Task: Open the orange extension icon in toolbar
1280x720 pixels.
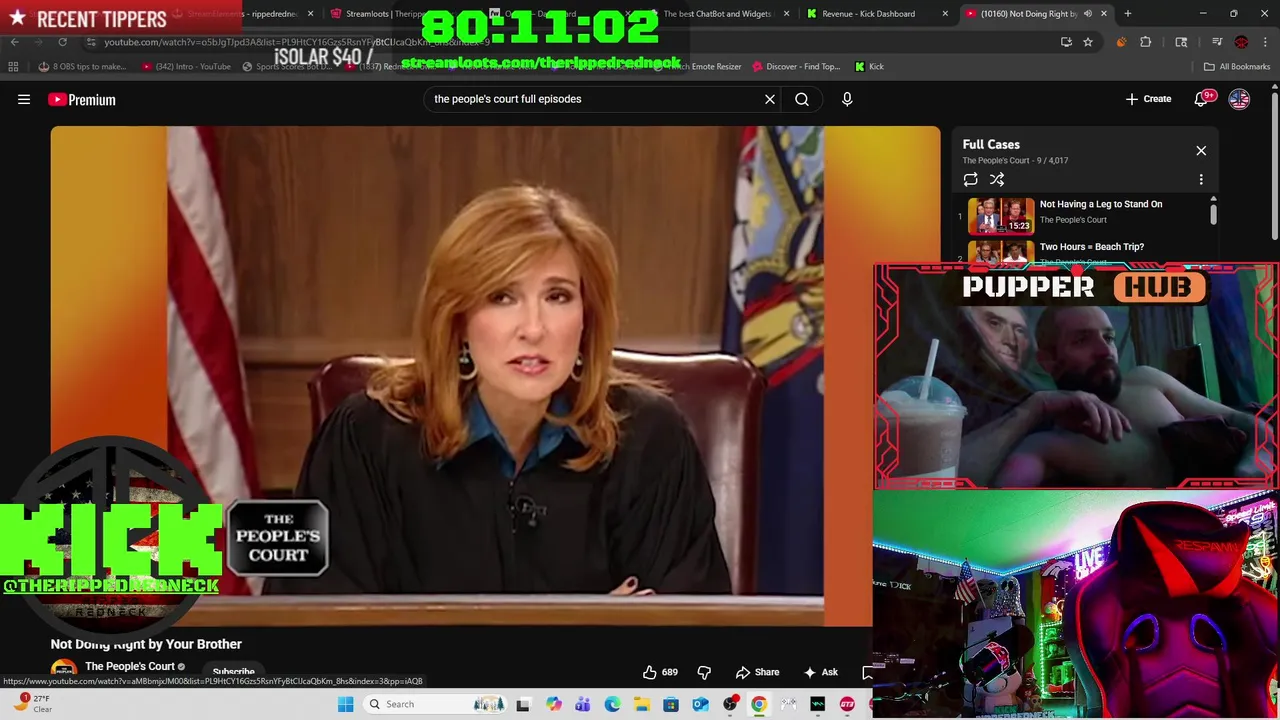Action: tap(1121, 42)
